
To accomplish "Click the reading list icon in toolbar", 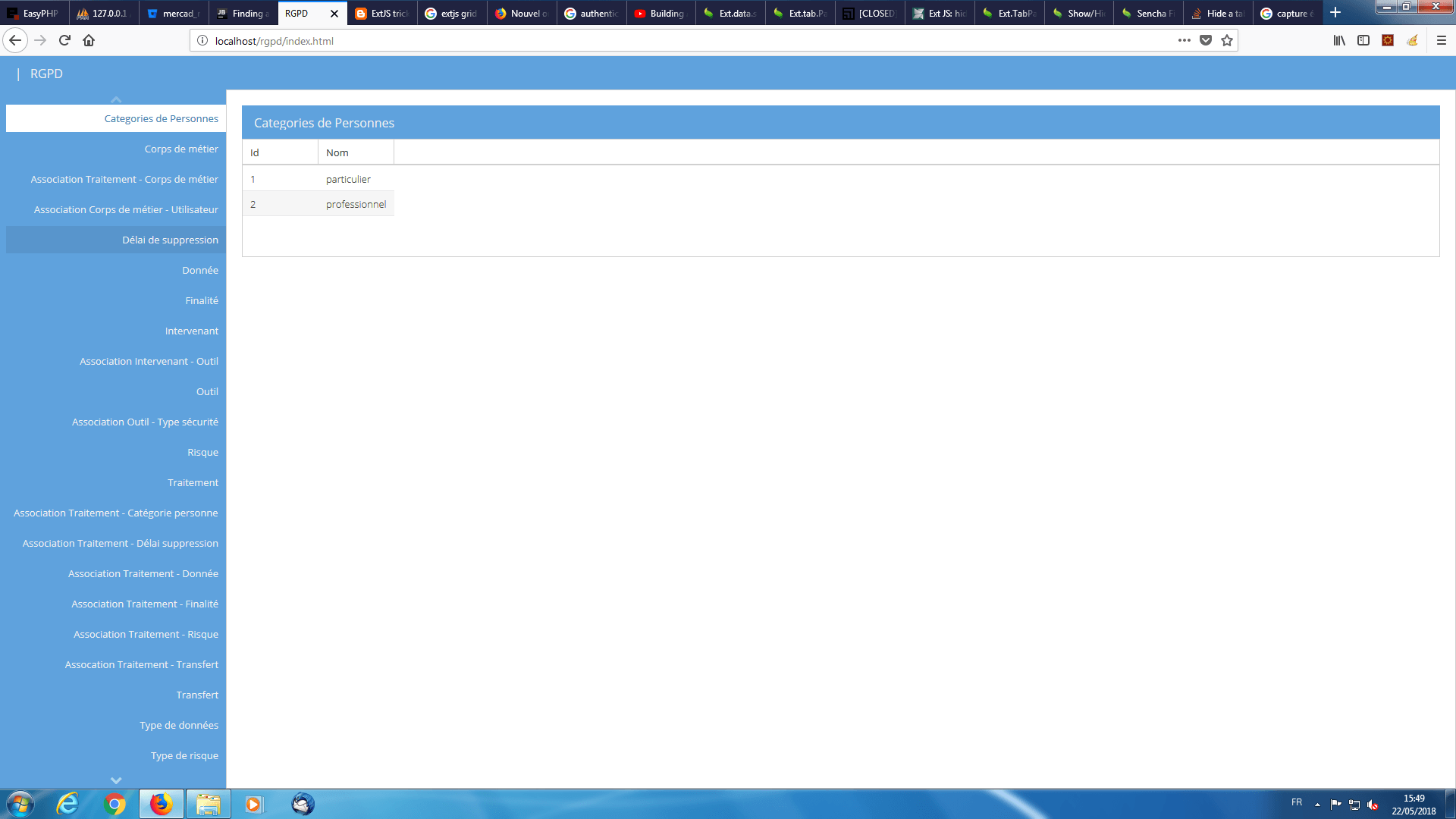I will coord(1340,41).
